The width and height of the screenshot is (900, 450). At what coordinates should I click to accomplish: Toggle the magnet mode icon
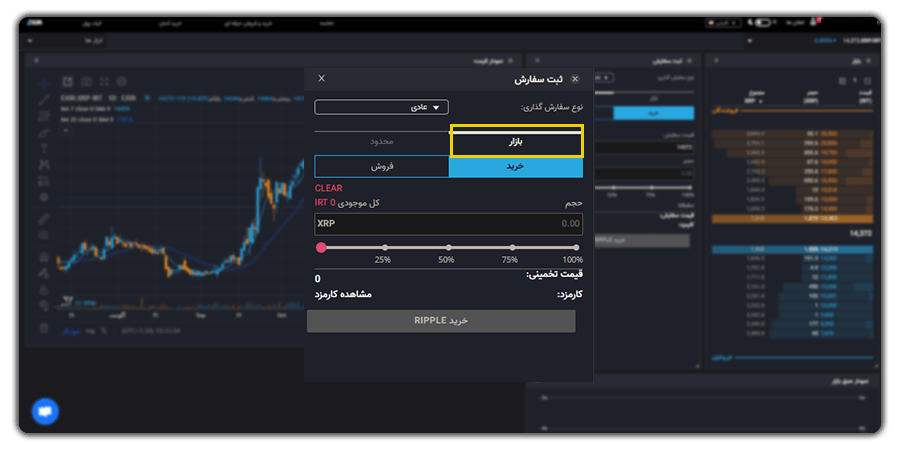[x=44, y=257]
